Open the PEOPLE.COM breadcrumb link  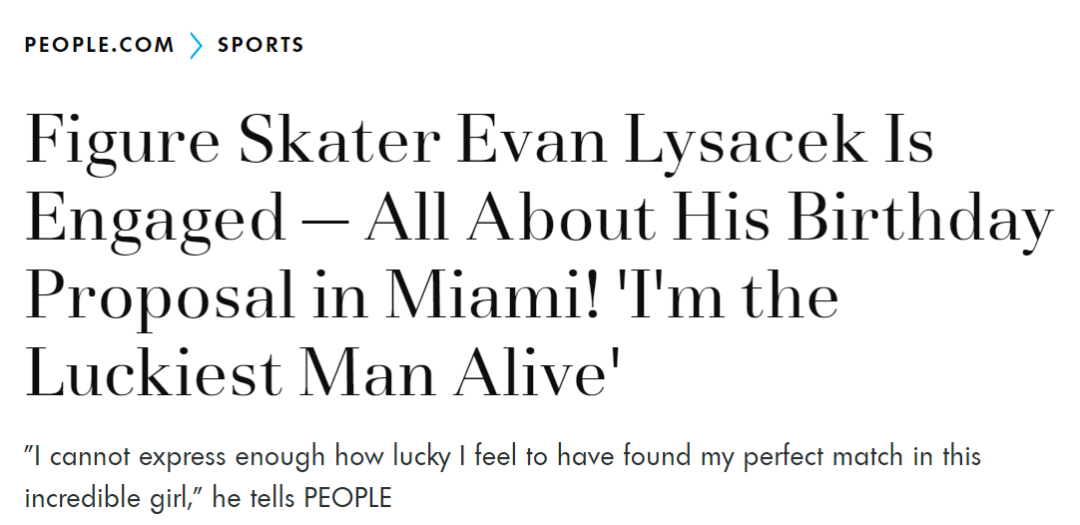click(x=99, y=45)
